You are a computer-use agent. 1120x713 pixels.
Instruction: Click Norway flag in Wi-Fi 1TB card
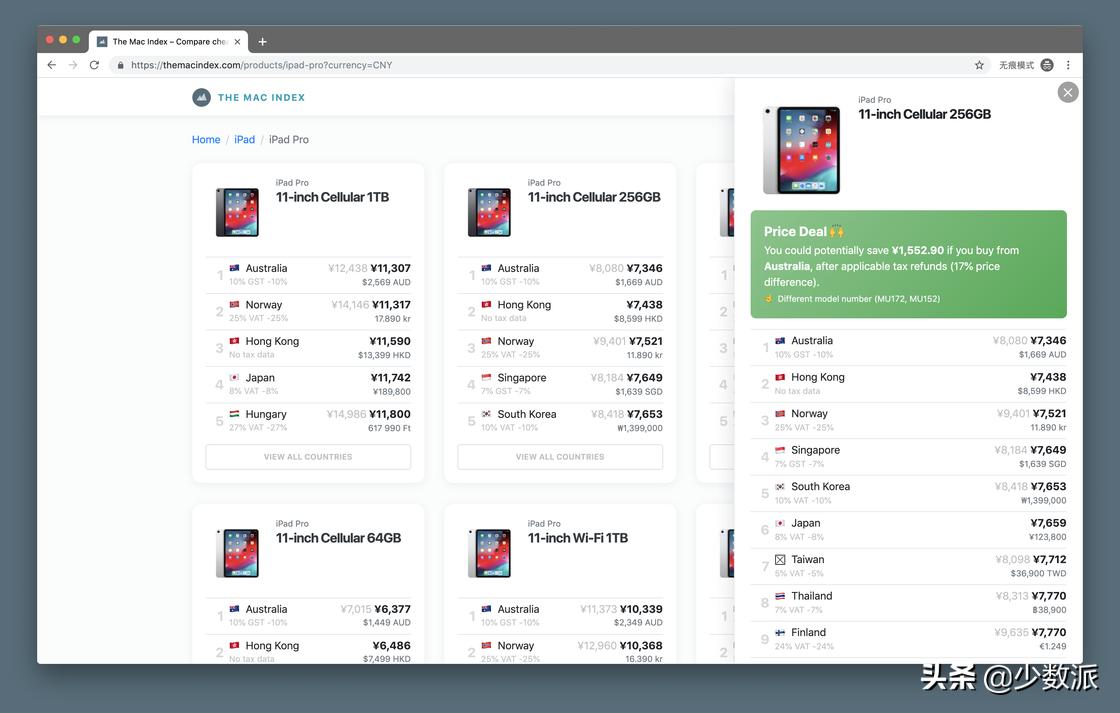click(486, 645)
